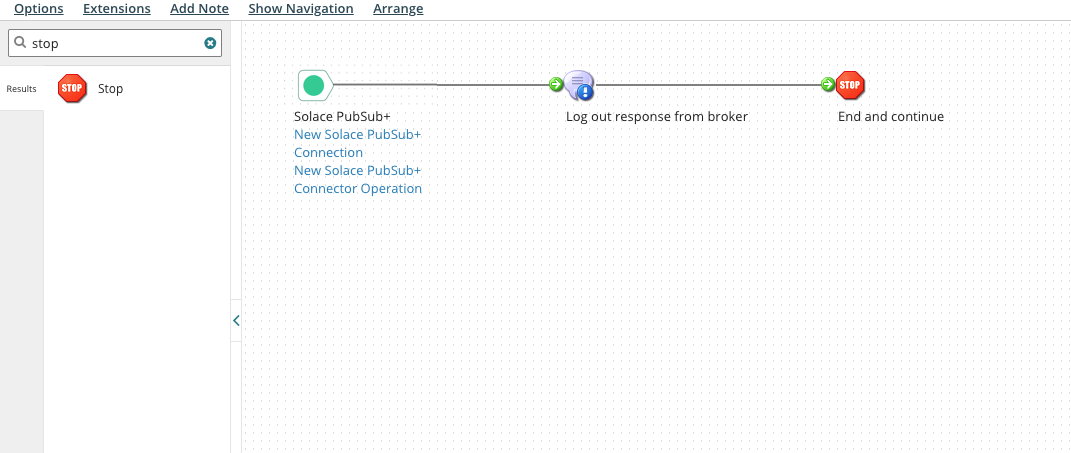Viewport: 1071px width, 453px height.
Task: Open the Options menu
Action: [38, 9]
